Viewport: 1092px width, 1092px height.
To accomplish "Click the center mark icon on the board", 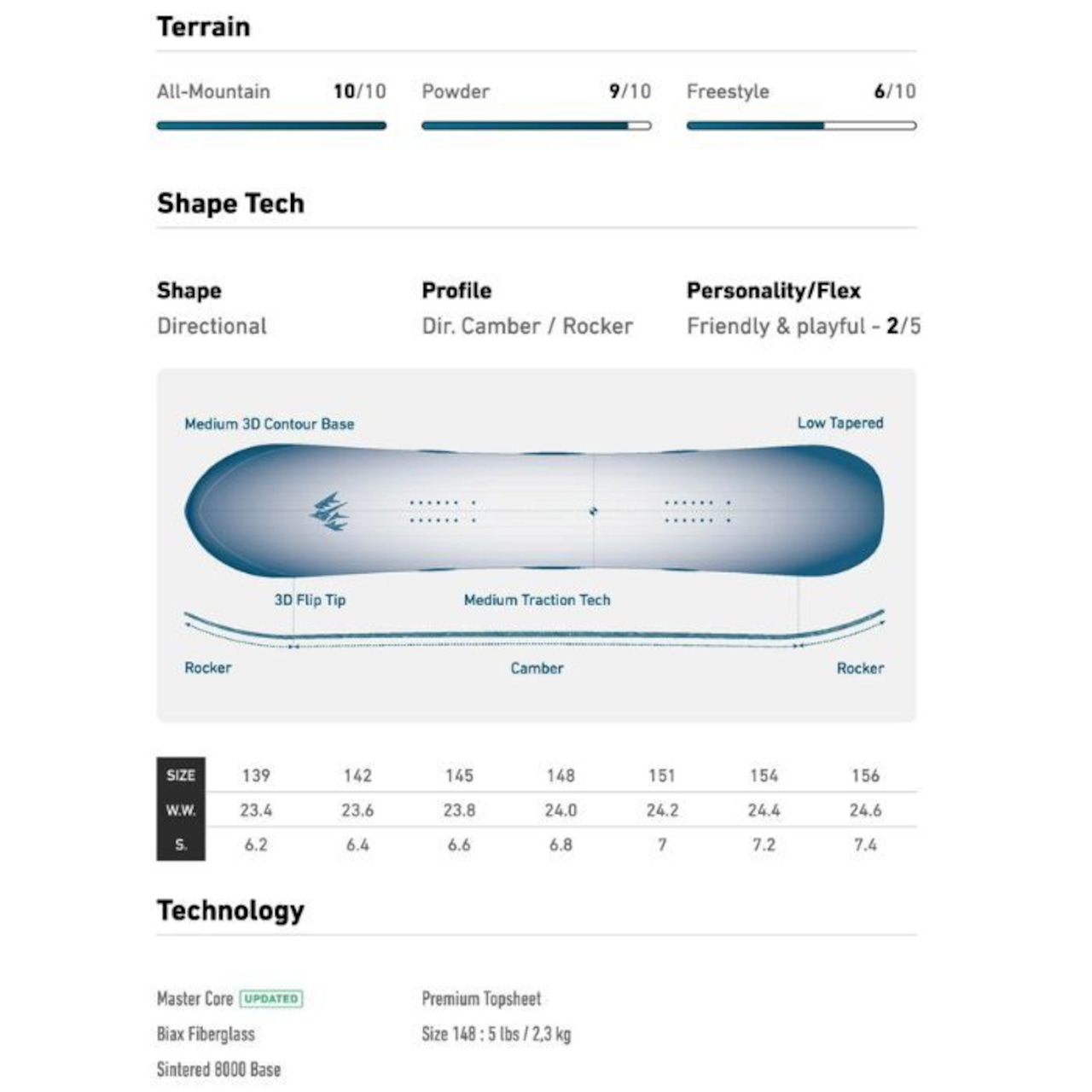I will (593, 511).
